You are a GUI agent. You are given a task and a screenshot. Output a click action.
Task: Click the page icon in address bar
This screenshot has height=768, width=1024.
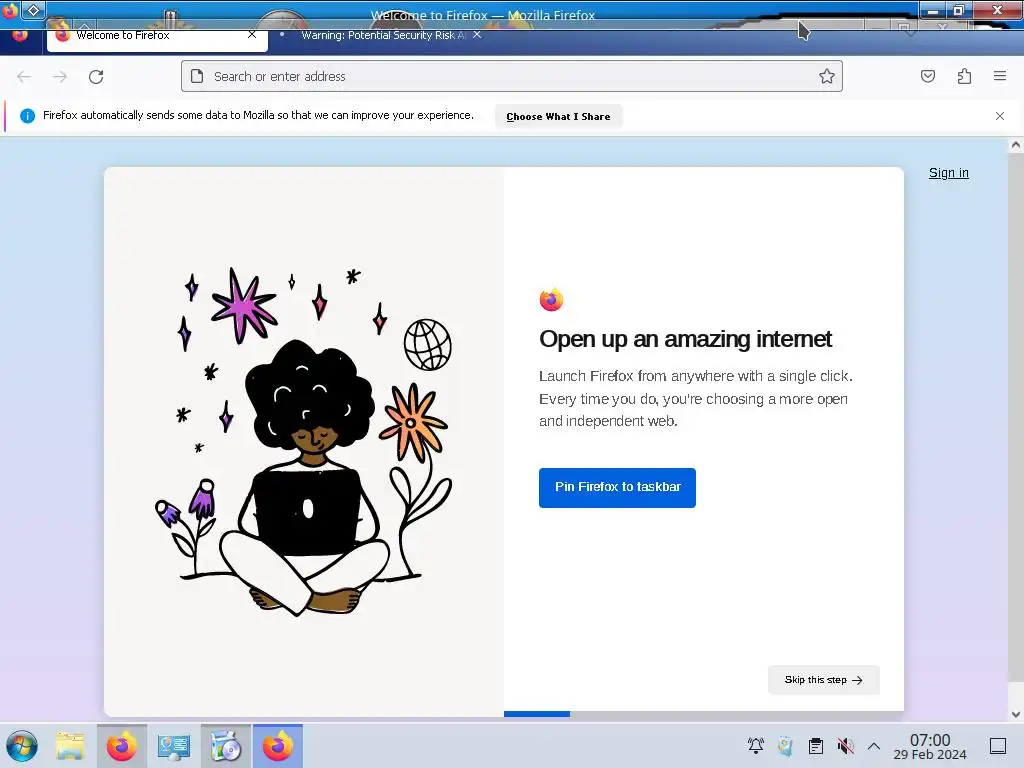tap(197, 76)
